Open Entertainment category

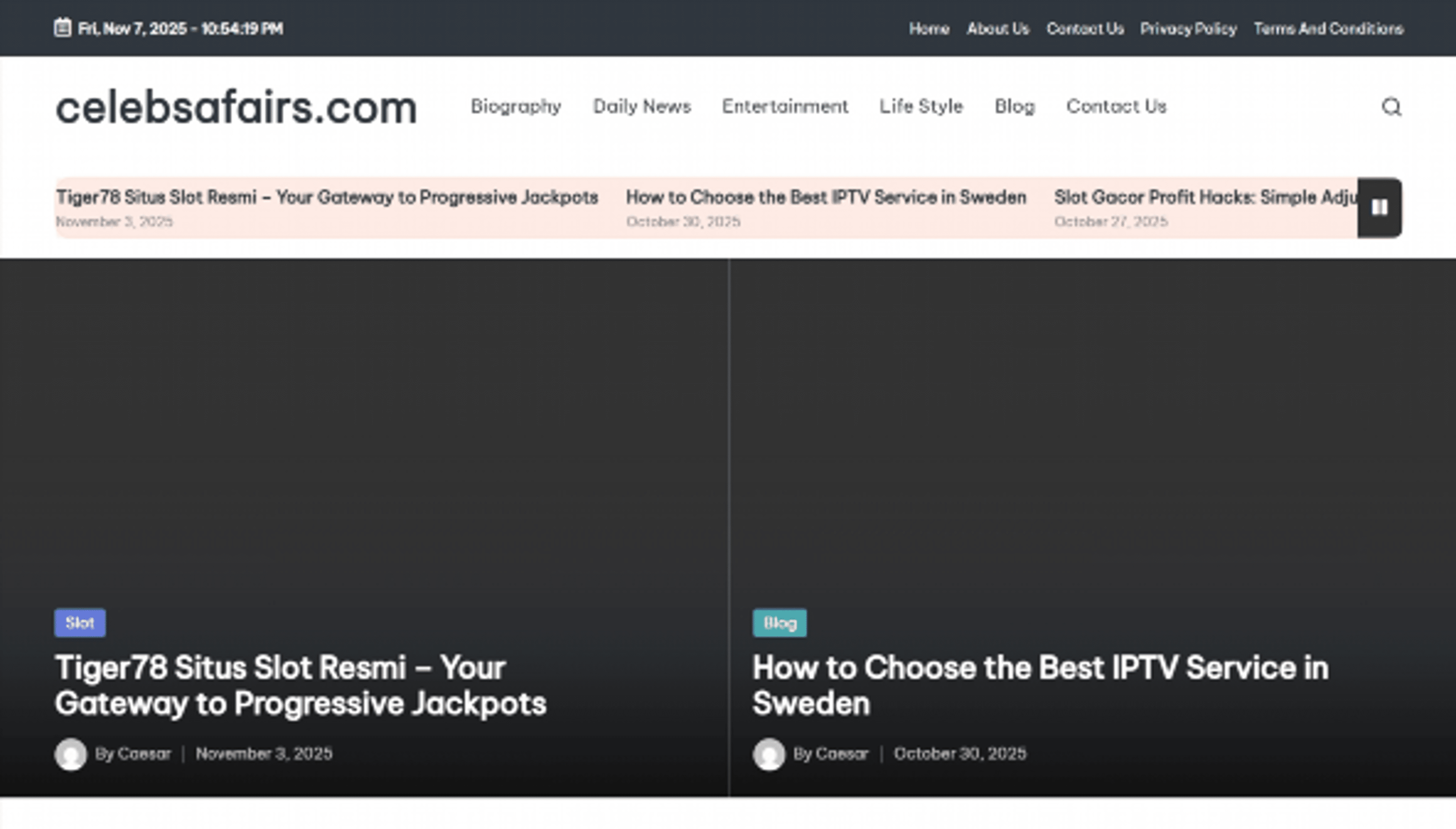[x=785, y=107]
